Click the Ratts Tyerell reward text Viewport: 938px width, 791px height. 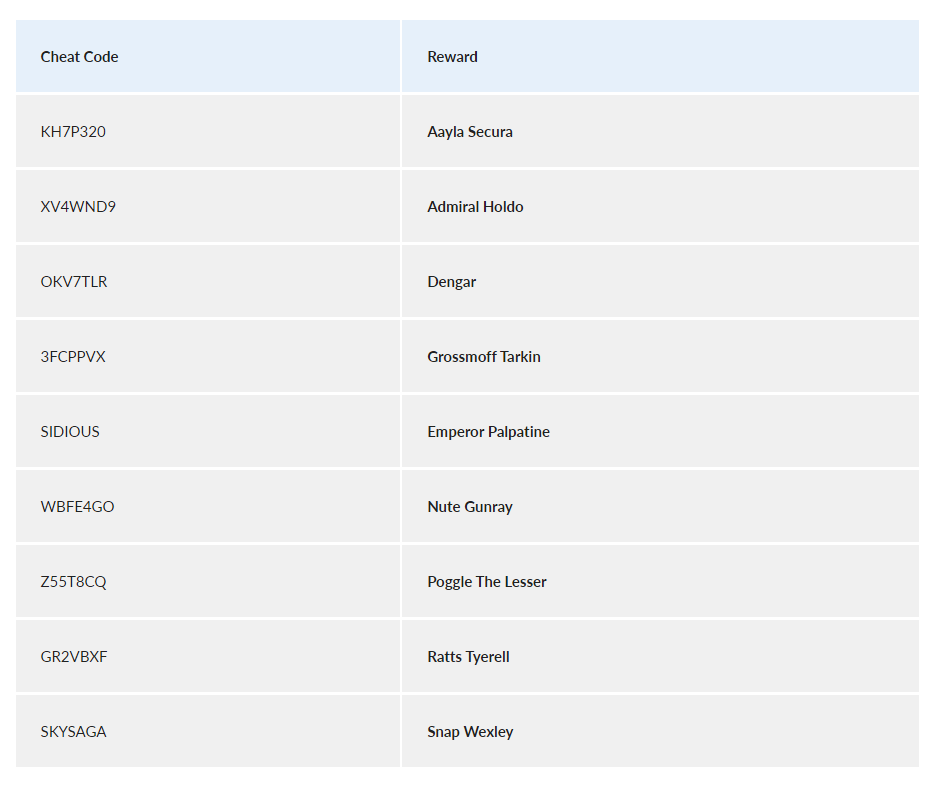[468, 657]
